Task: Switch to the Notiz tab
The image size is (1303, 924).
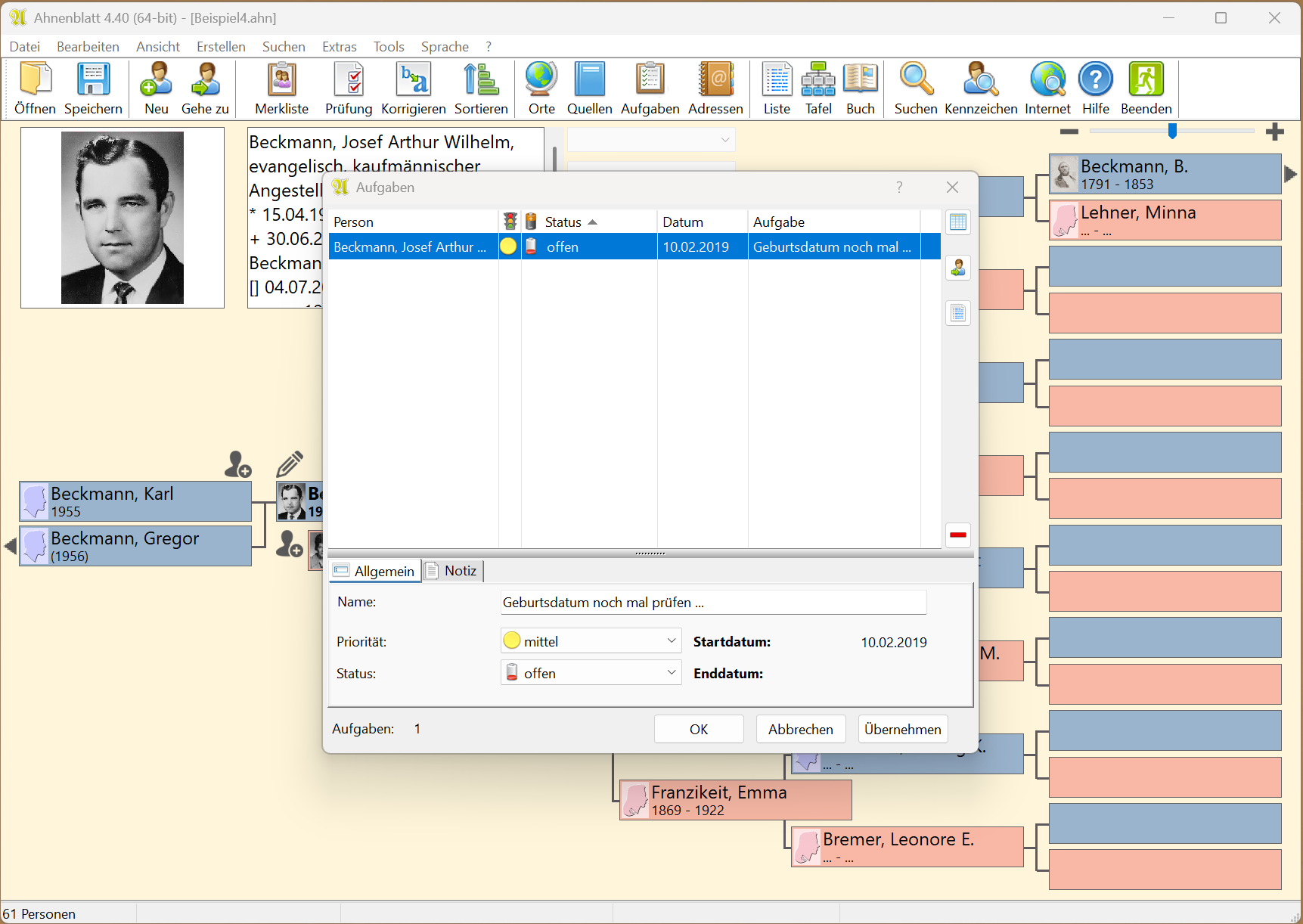Action: pos(453,571)
